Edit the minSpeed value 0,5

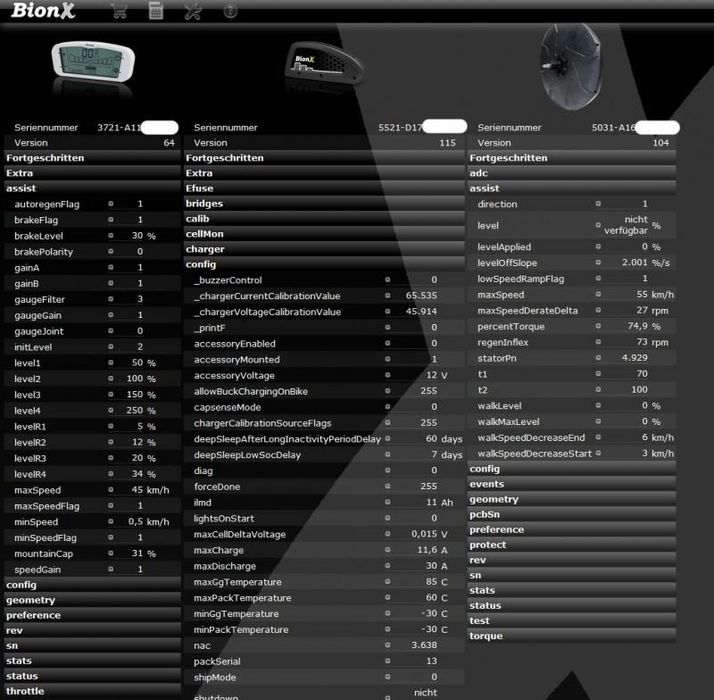point(135,521)
